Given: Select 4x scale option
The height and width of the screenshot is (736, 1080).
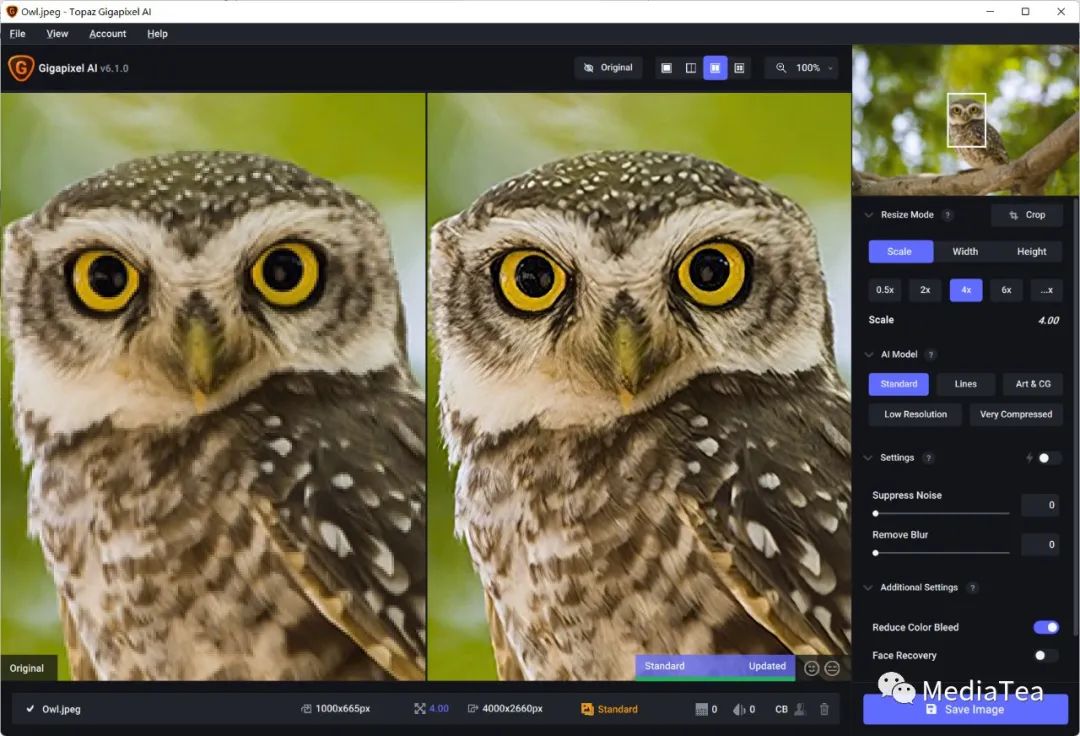Looking at the screenshot, I should (966, 290).
